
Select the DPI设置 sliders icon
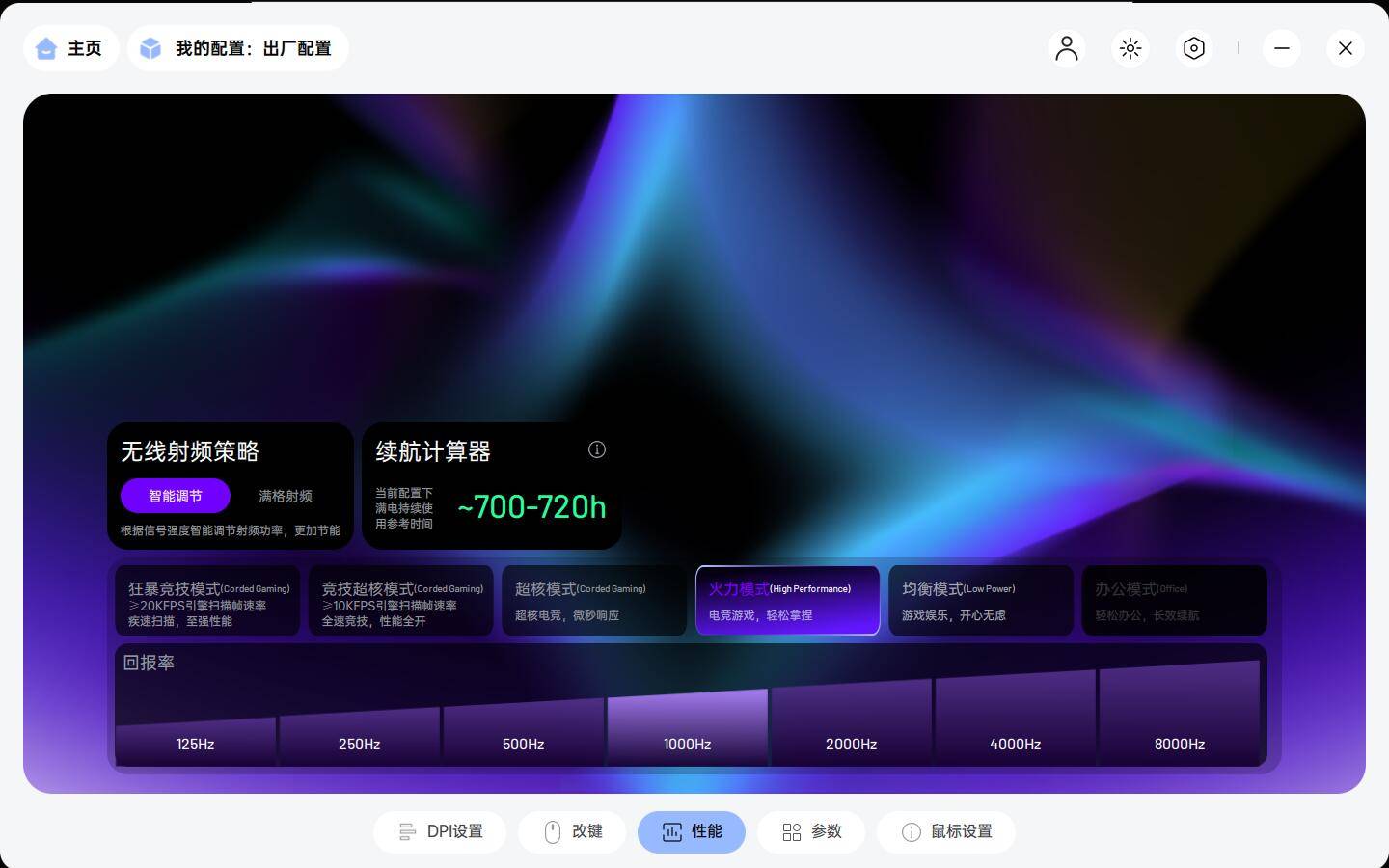pyautogui.click(x=406, y=831)
